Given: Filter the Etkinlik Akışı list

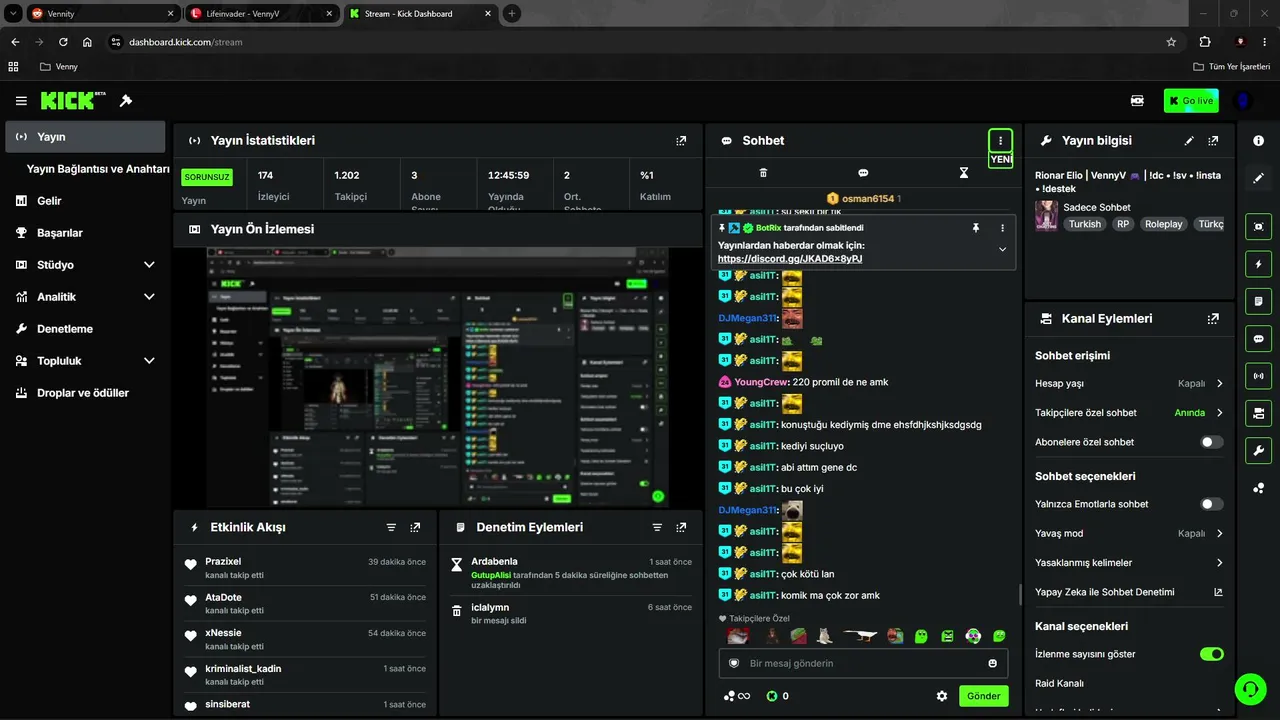Looking at the screenshot, I should click(391, 527).
